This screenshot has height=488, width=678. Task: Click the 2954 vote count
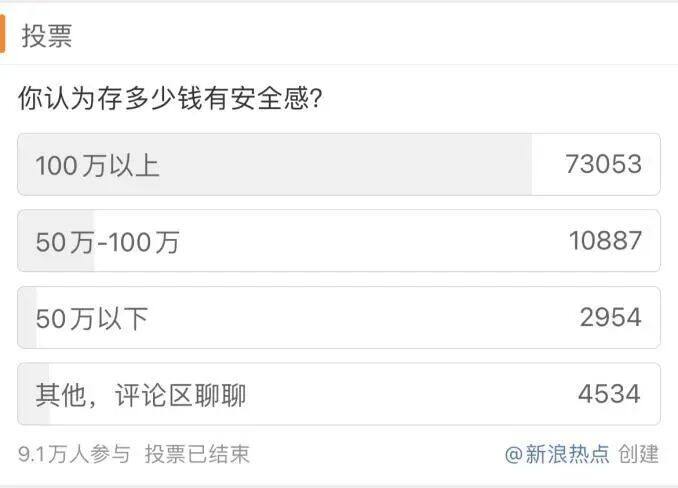tap(610, 318)
